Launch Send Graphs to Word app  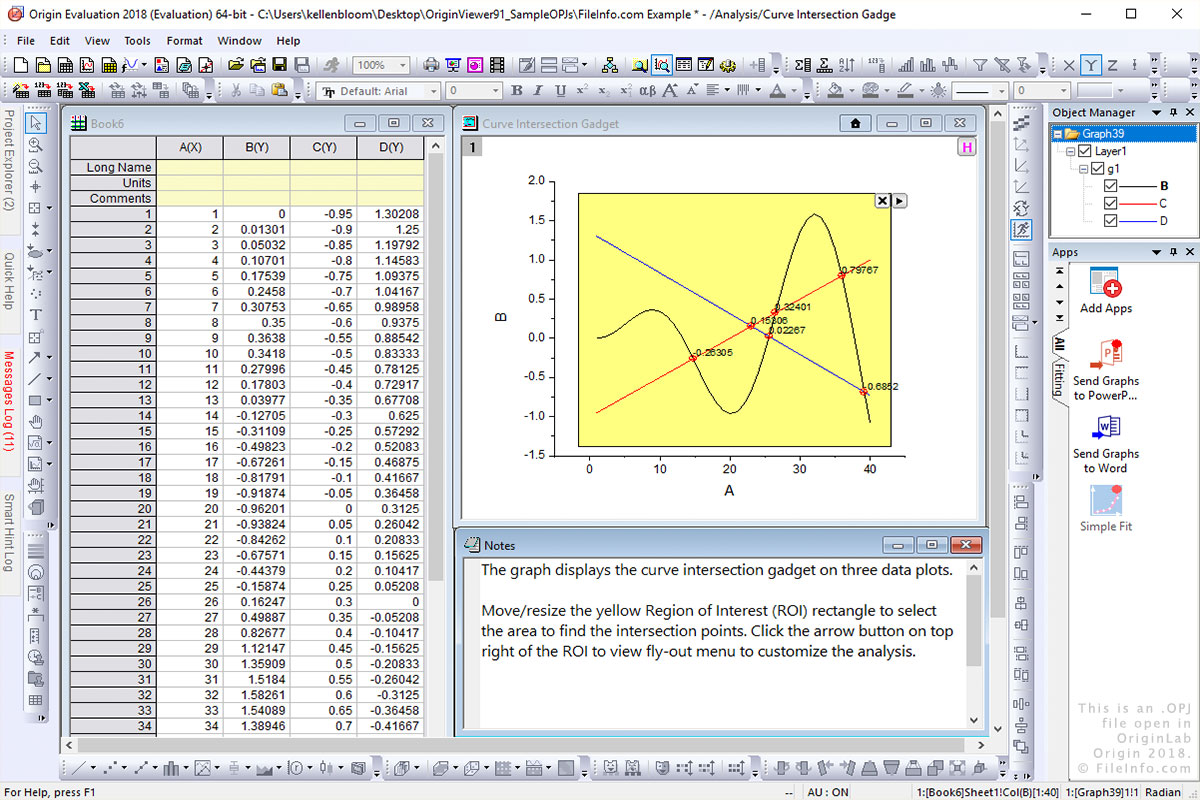pos(1105,429)
